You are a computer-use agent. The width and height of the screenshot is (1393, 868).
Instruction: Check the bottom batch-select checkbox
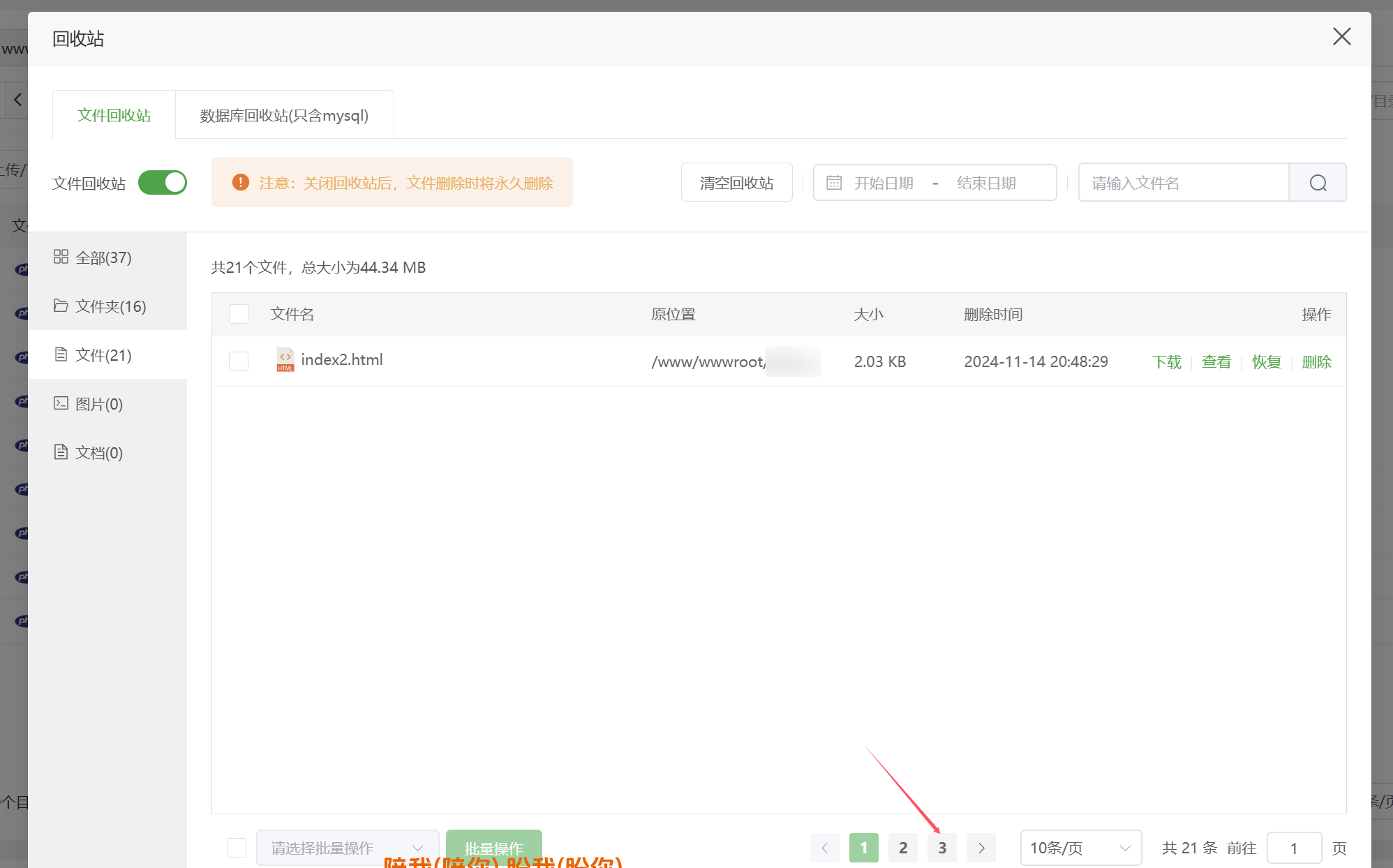click(x=237, y=848)
